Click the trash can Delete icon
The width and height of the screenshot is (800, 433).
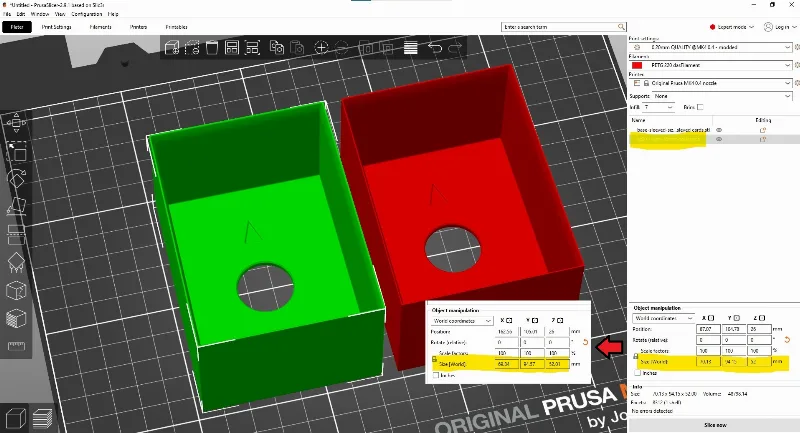[212, 48]
